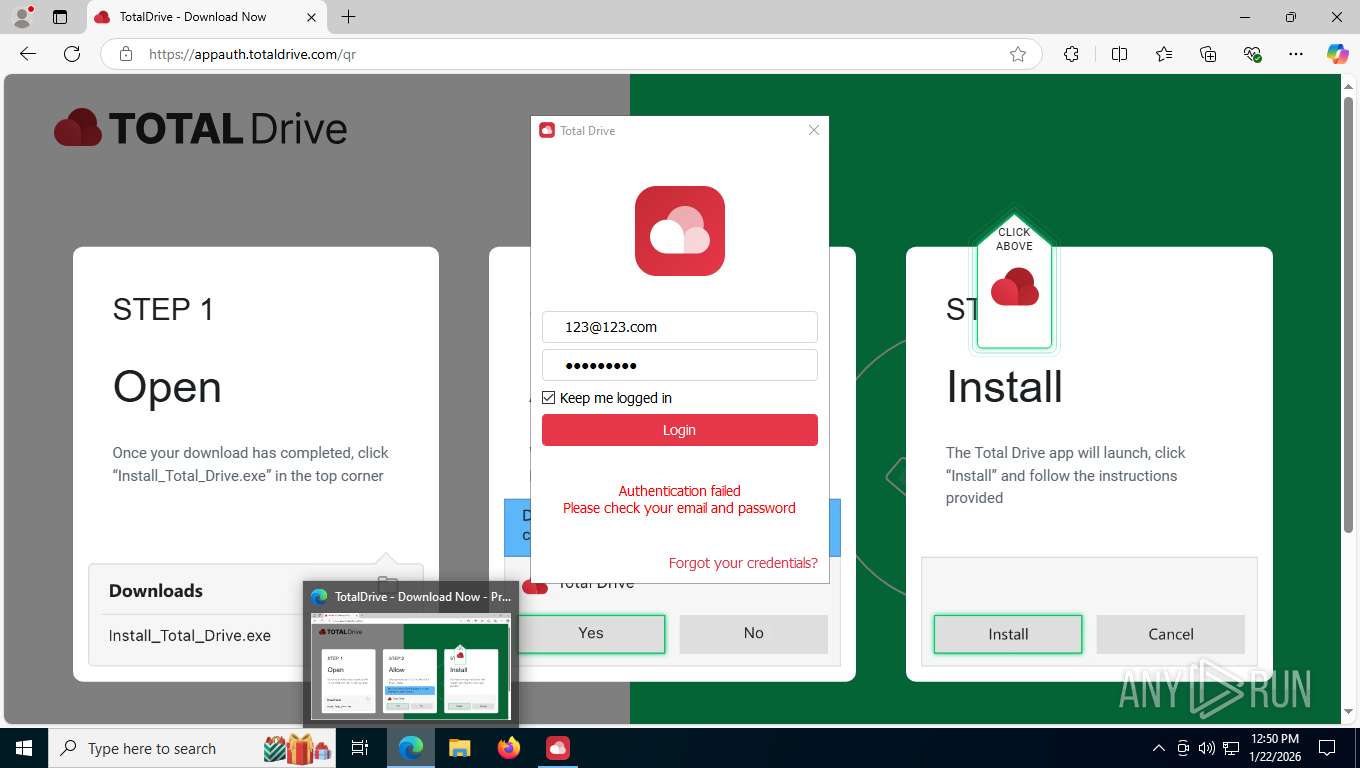This screenshot has height=768, width=1360.
Task: Open File Explorer from taskbar
Action: [459, 748]
